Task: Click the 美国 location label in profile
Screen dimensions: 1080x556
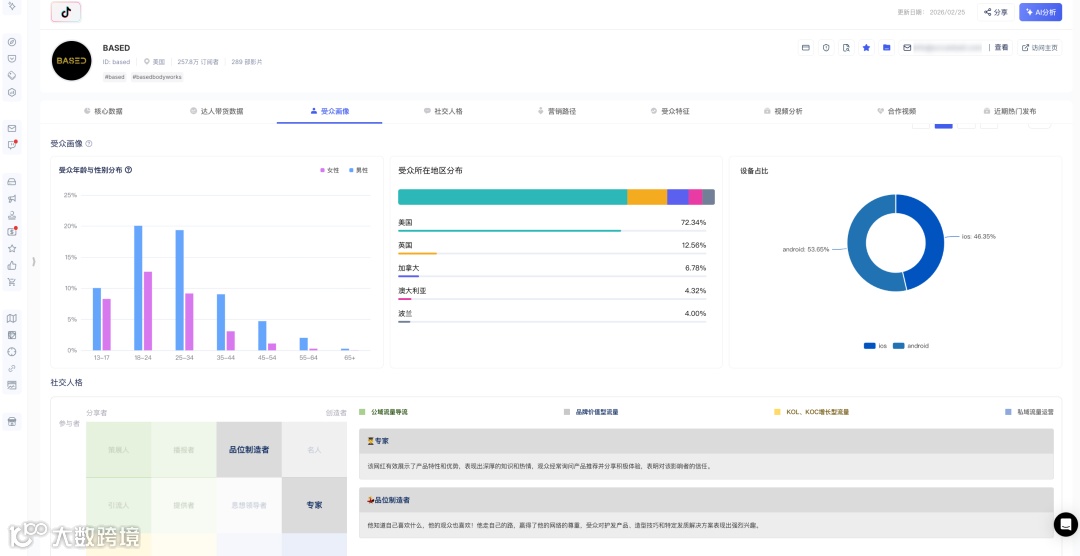Action: [154, 62]
